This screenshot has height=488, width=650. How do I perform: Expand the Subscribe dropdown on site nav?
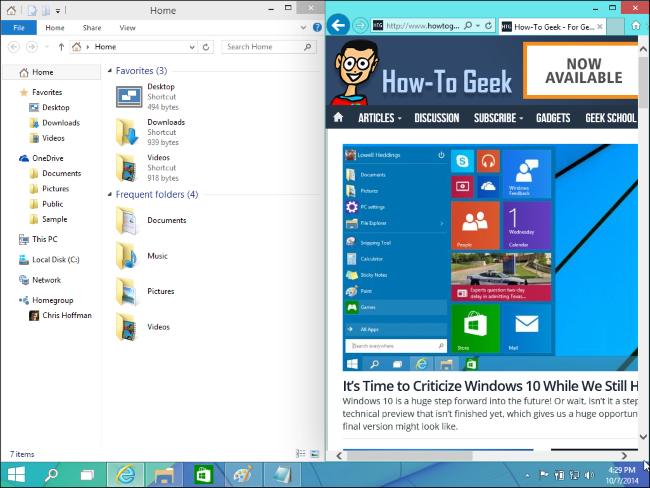coord(499,118)
